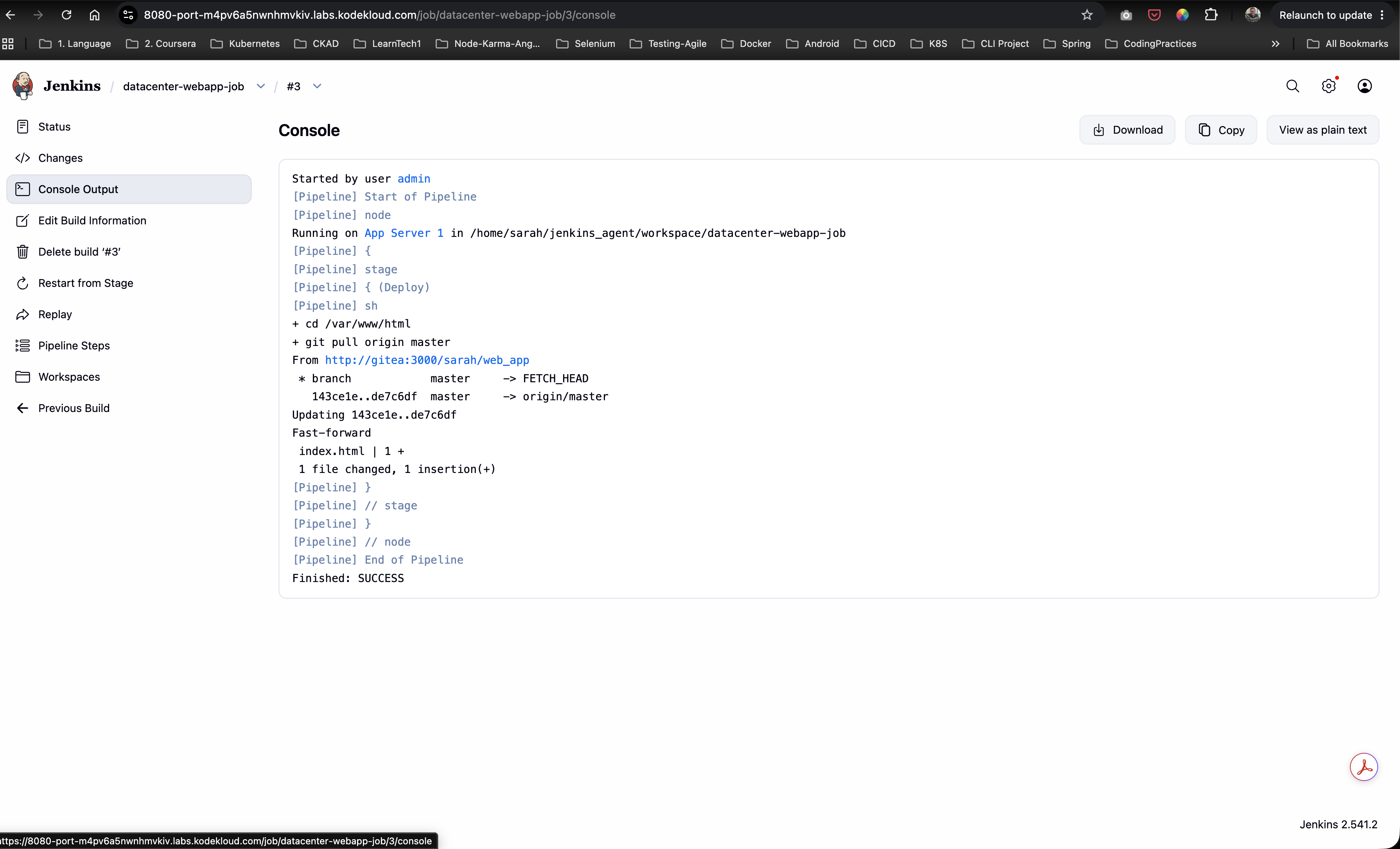Download the console log
Screen dimensions: 1400x849
1127,130
